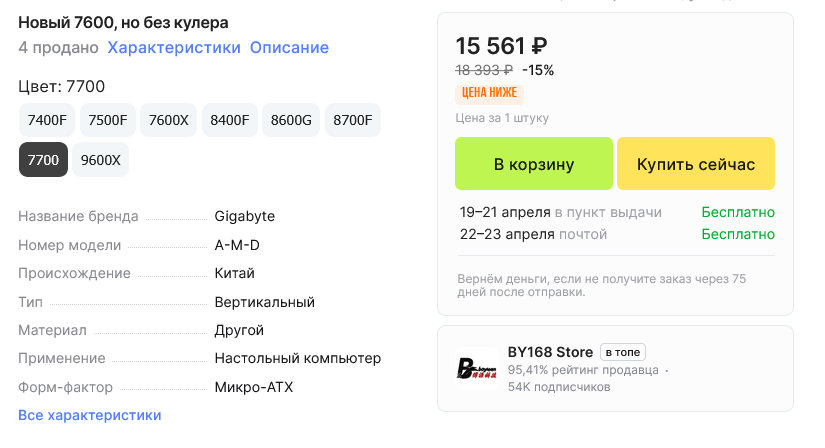This screenshot has width=825, height=448.
Task: Select the 7600X color variant
Action: pos(168,121)
